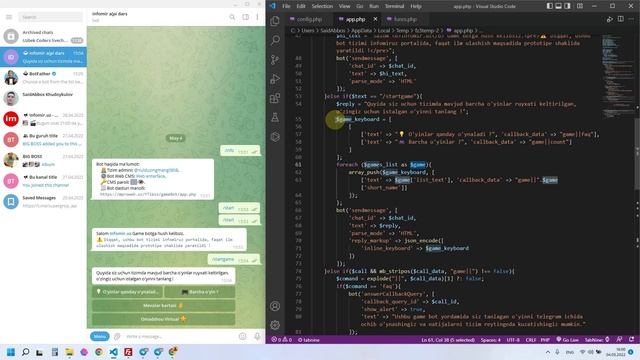This screenshot has height=360, width=640.
Task: Open FileZilla from the taskbar
Action: [128, 352]
